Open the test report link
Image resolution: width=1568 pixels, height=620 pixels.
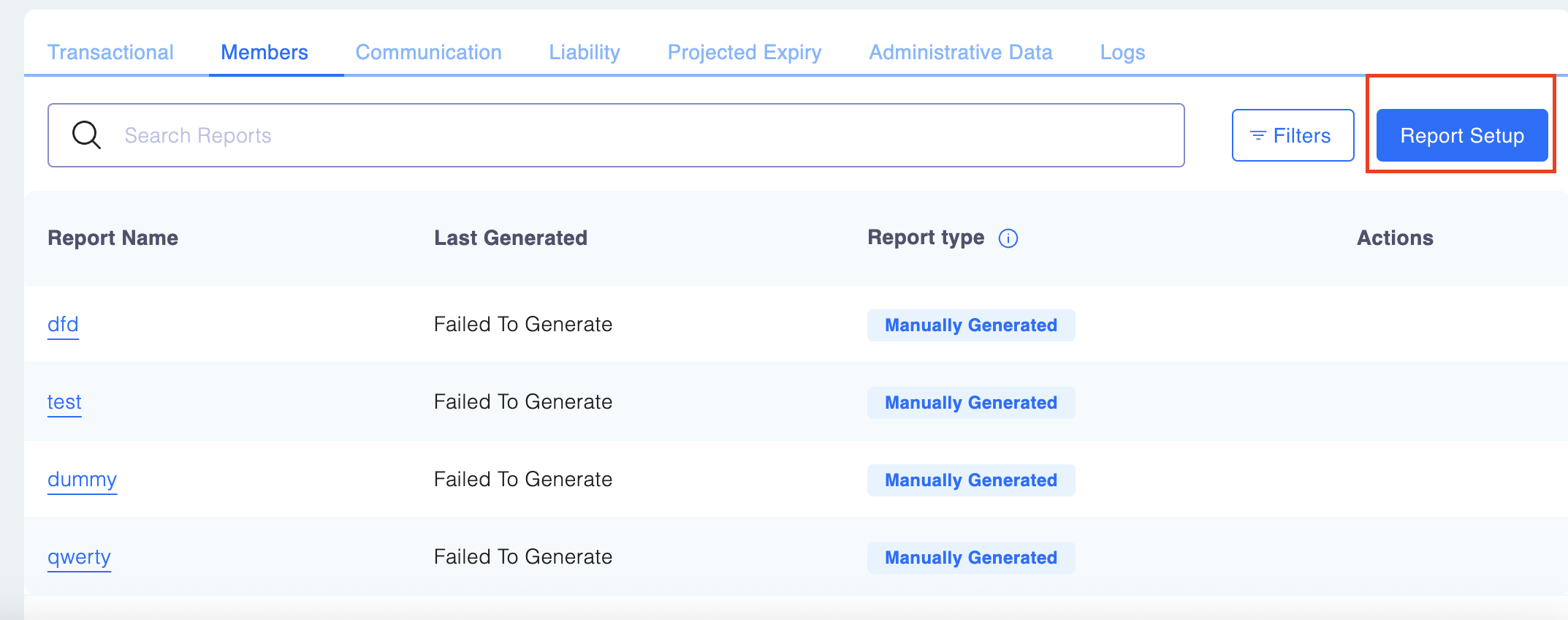tap(64, 402)
